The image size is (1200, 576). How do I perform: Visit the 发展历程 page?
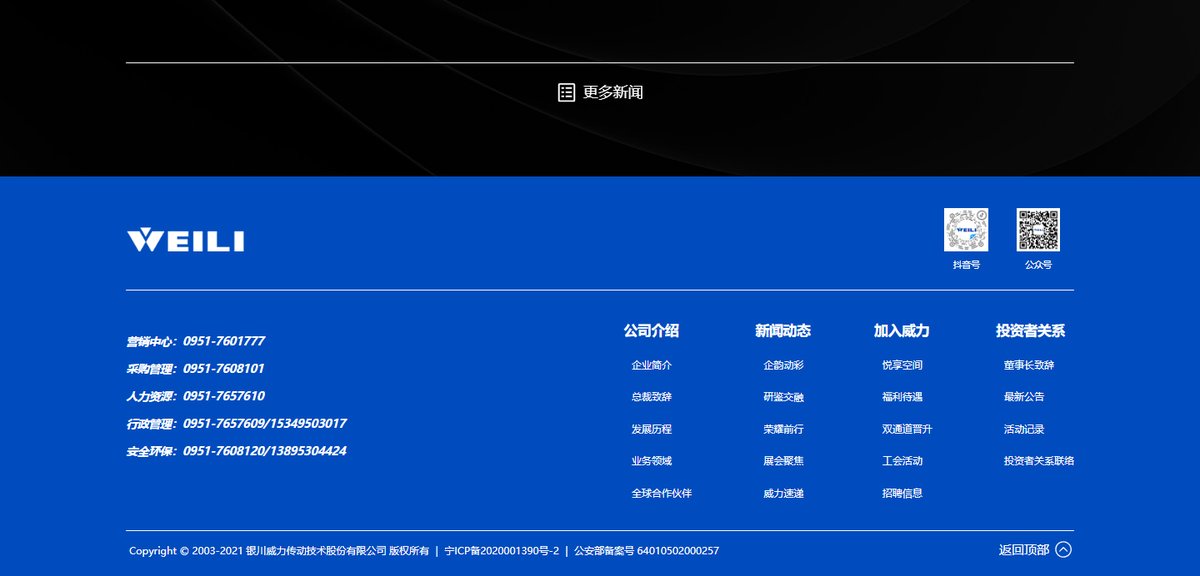(x=652, y=429)
